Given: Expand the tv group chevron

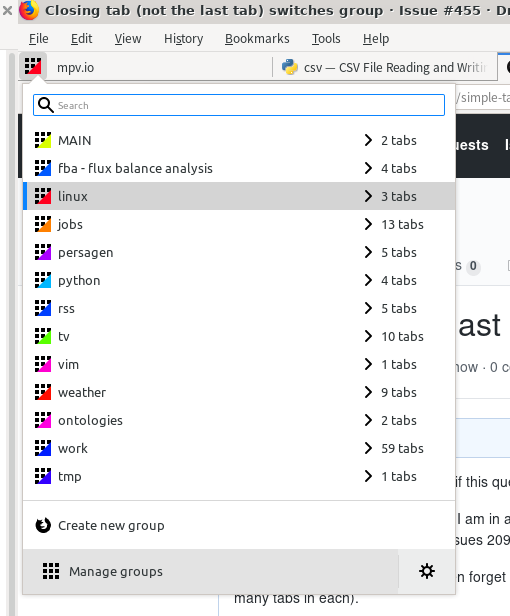Looking at the screenshot, I should tap(368, 336).
